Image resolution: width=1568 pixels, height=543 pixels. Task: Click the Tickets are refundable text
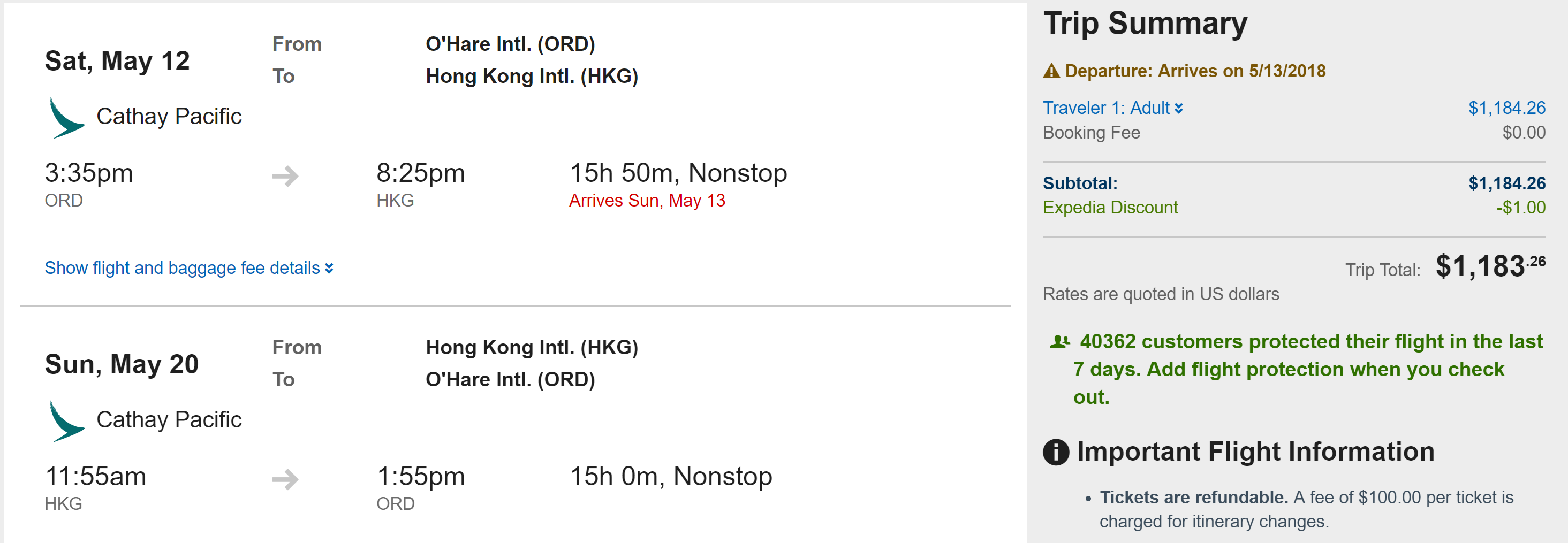pos(1193,498)
